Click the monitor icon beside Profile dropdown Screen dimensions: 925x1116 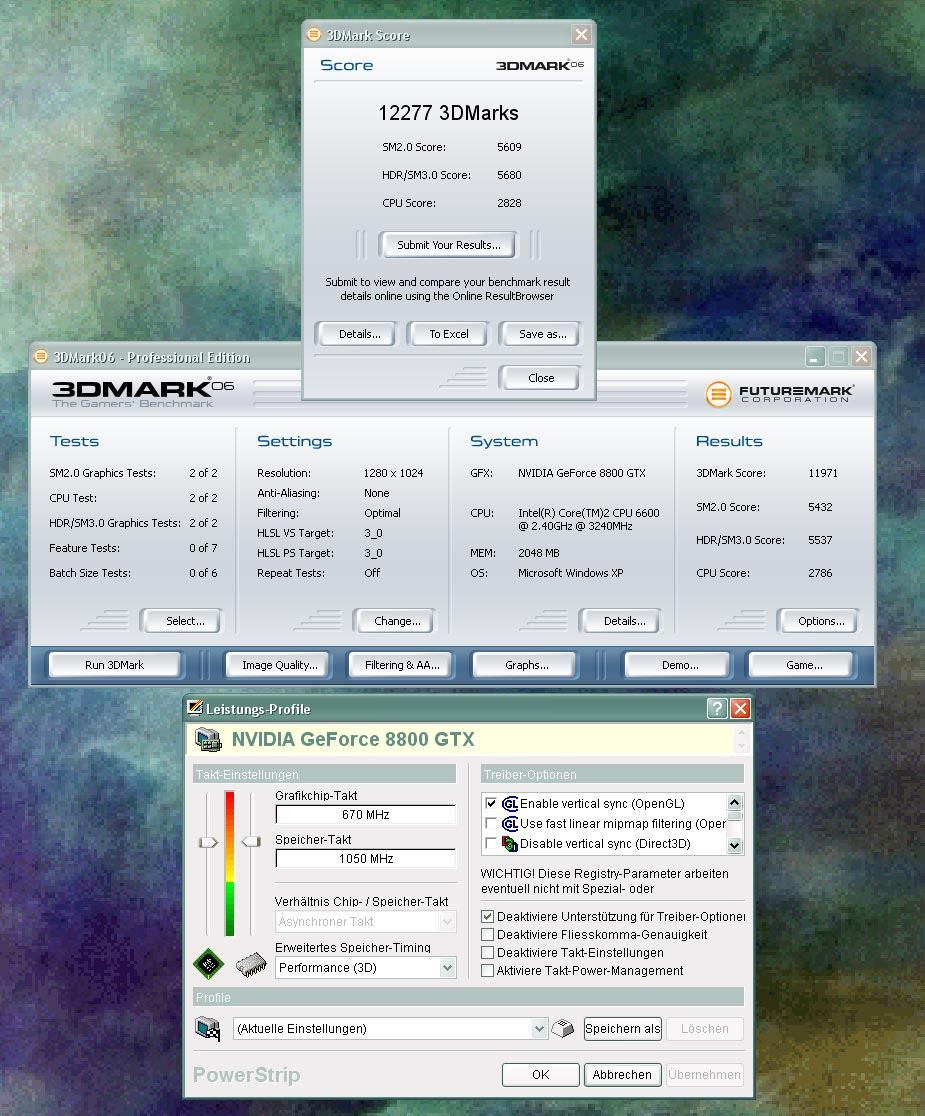click(208, 1028)
